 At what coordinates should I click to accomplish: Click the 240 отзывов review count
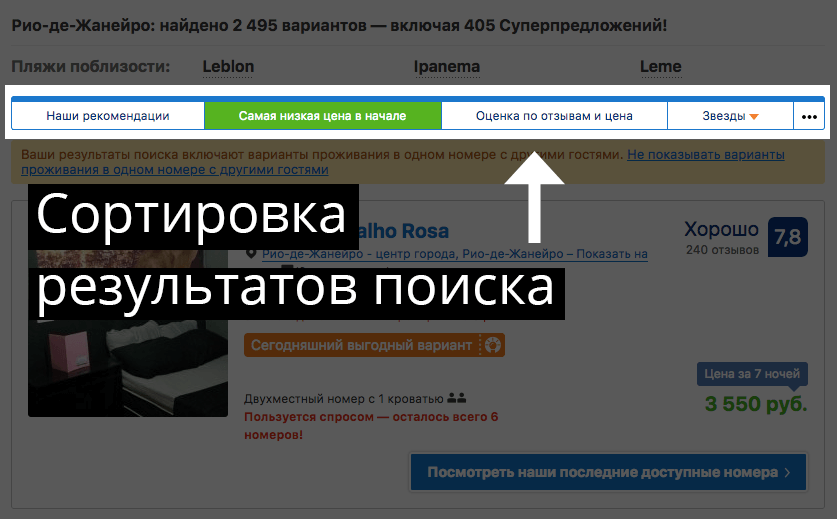(720, 249)
